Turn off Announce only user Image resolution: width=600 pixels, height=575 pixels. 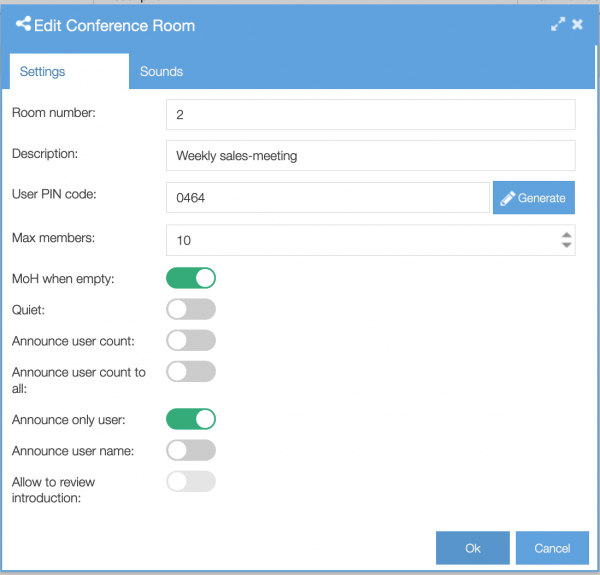tap(191, 419)
